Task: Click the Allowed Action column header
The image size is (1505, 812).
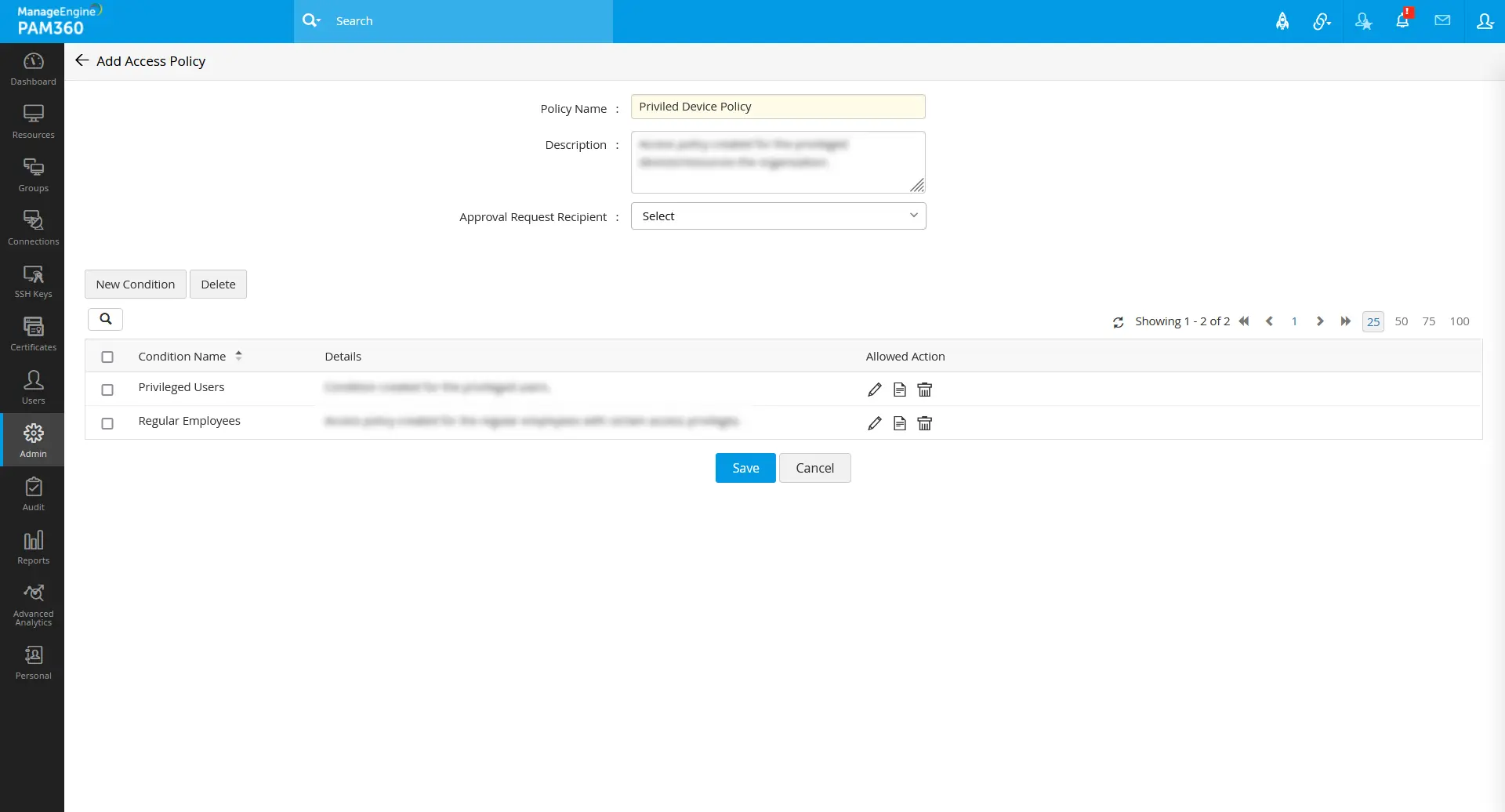Action: (905, 357)
